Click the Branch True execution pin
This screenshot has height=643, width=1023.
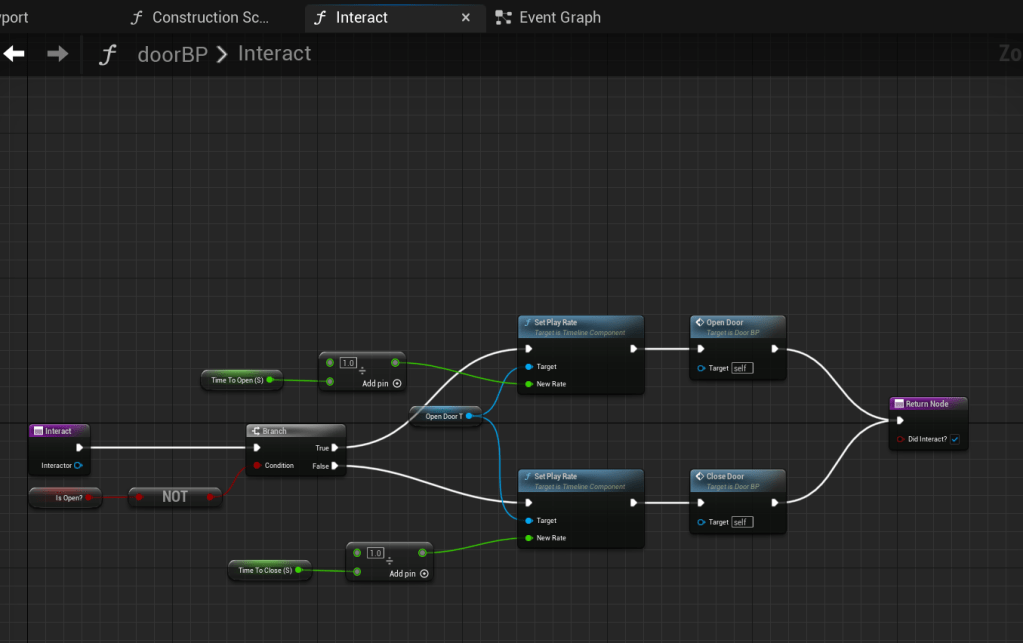[335, 448]
